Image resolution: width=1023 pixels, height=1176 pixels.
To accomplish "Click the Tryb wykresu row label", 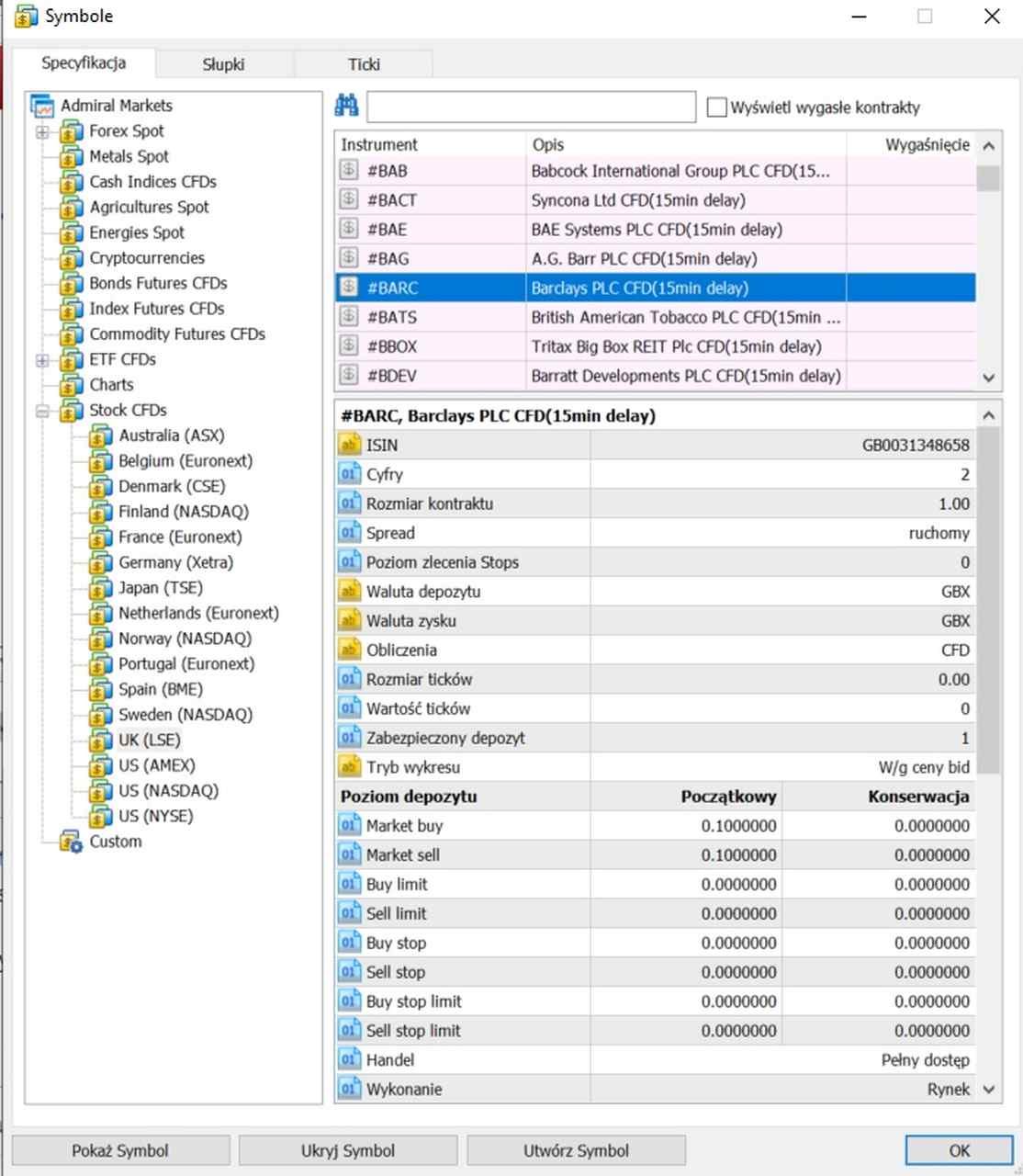I will tap(413, 767).
